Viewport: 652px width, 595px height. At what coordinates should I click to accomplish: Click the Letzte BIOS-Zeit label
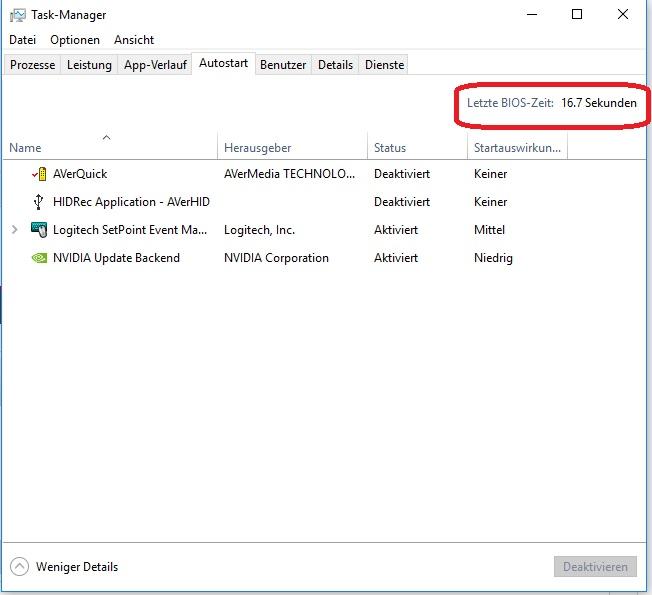tap(510, 103)
